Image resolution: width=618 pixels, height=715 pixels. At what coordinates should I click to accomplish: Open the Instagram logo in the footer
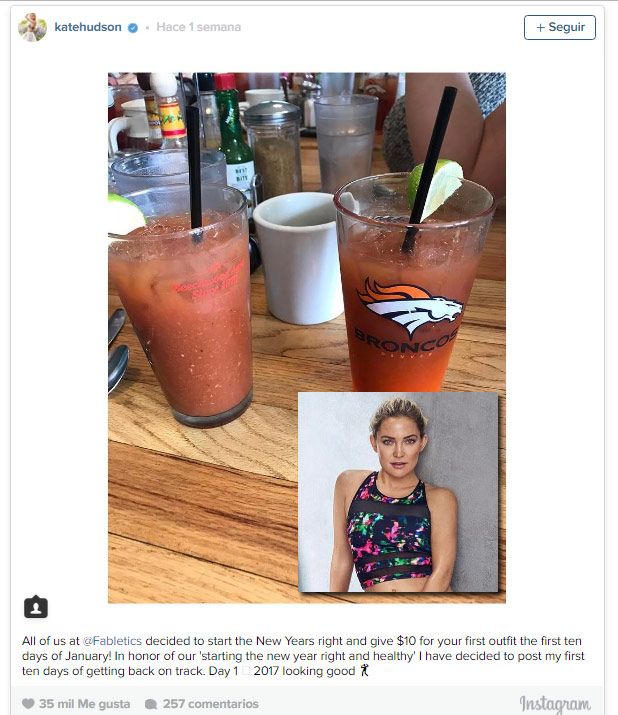click(x=555, y=704)
